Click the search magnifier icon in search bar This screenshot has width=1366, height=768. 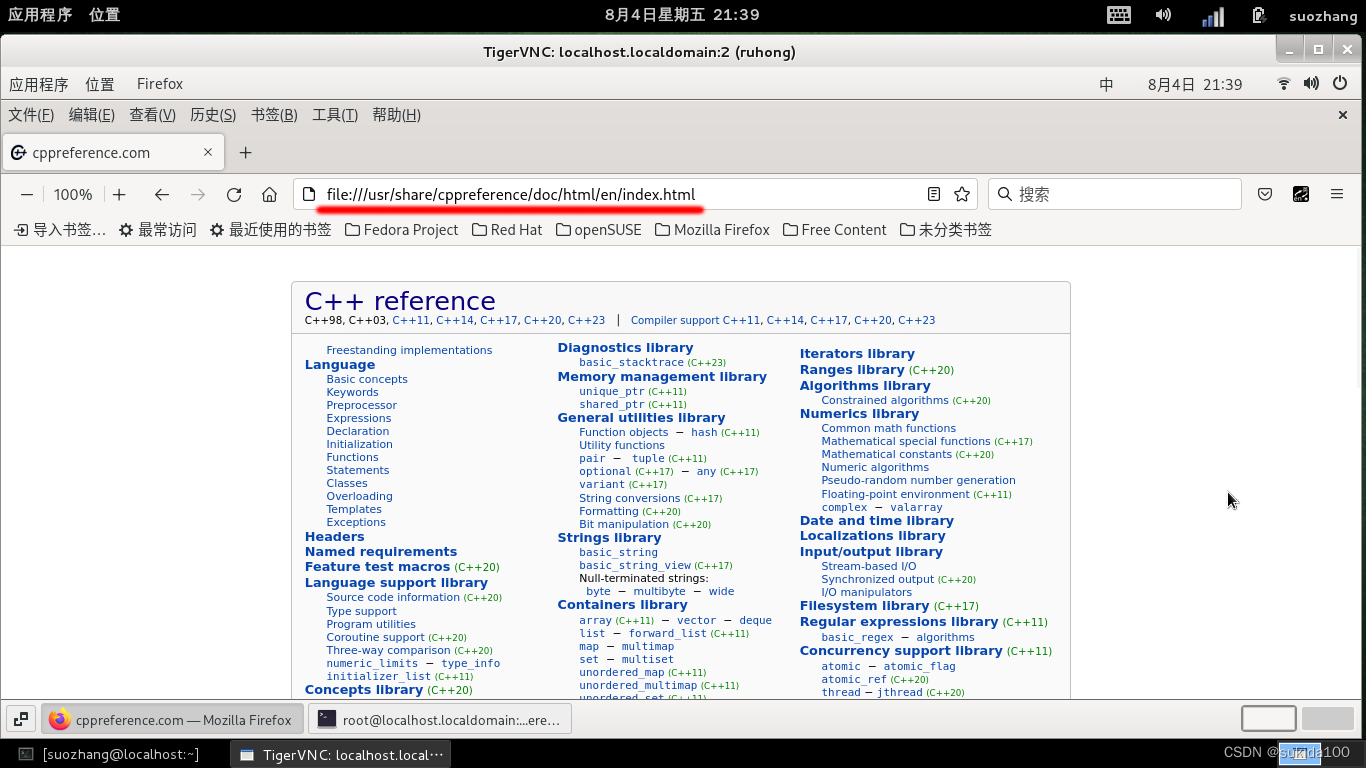1007,194
